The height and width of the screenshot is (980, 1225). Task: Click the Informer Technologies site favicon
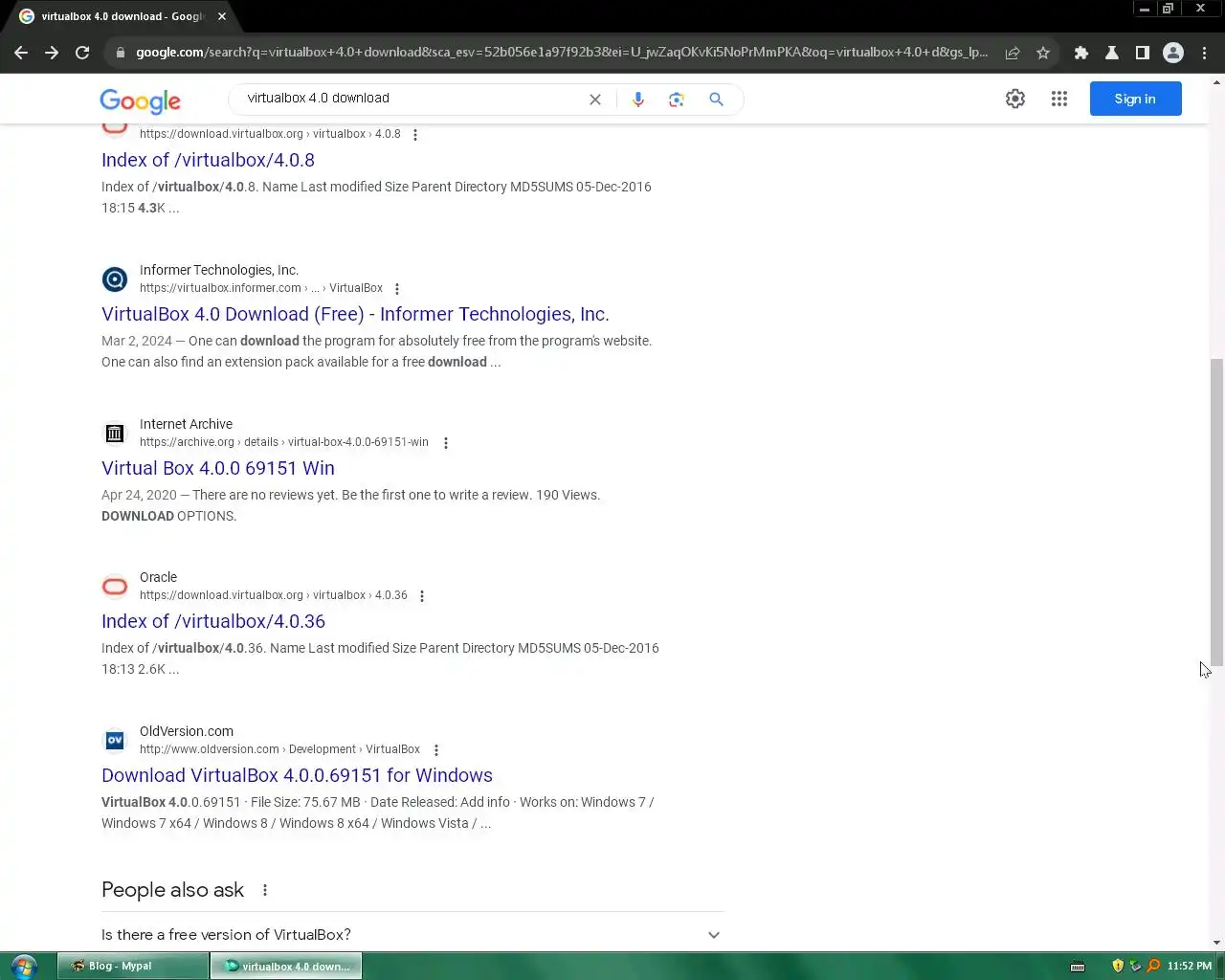pos(115,279)
